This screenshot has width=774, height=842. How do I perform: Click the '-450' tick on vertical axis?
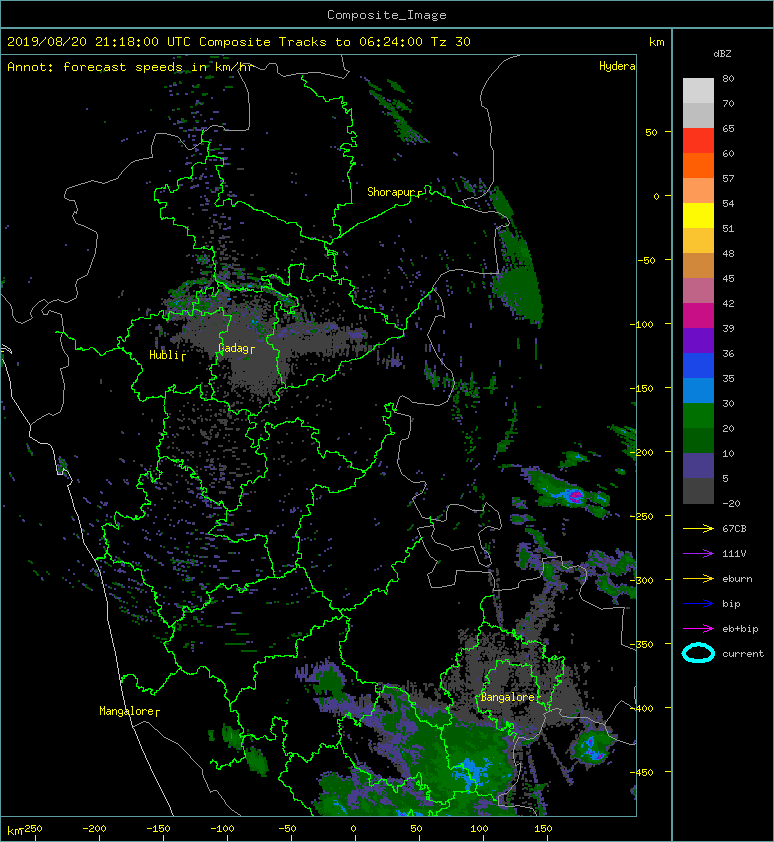tap(641, 772)
